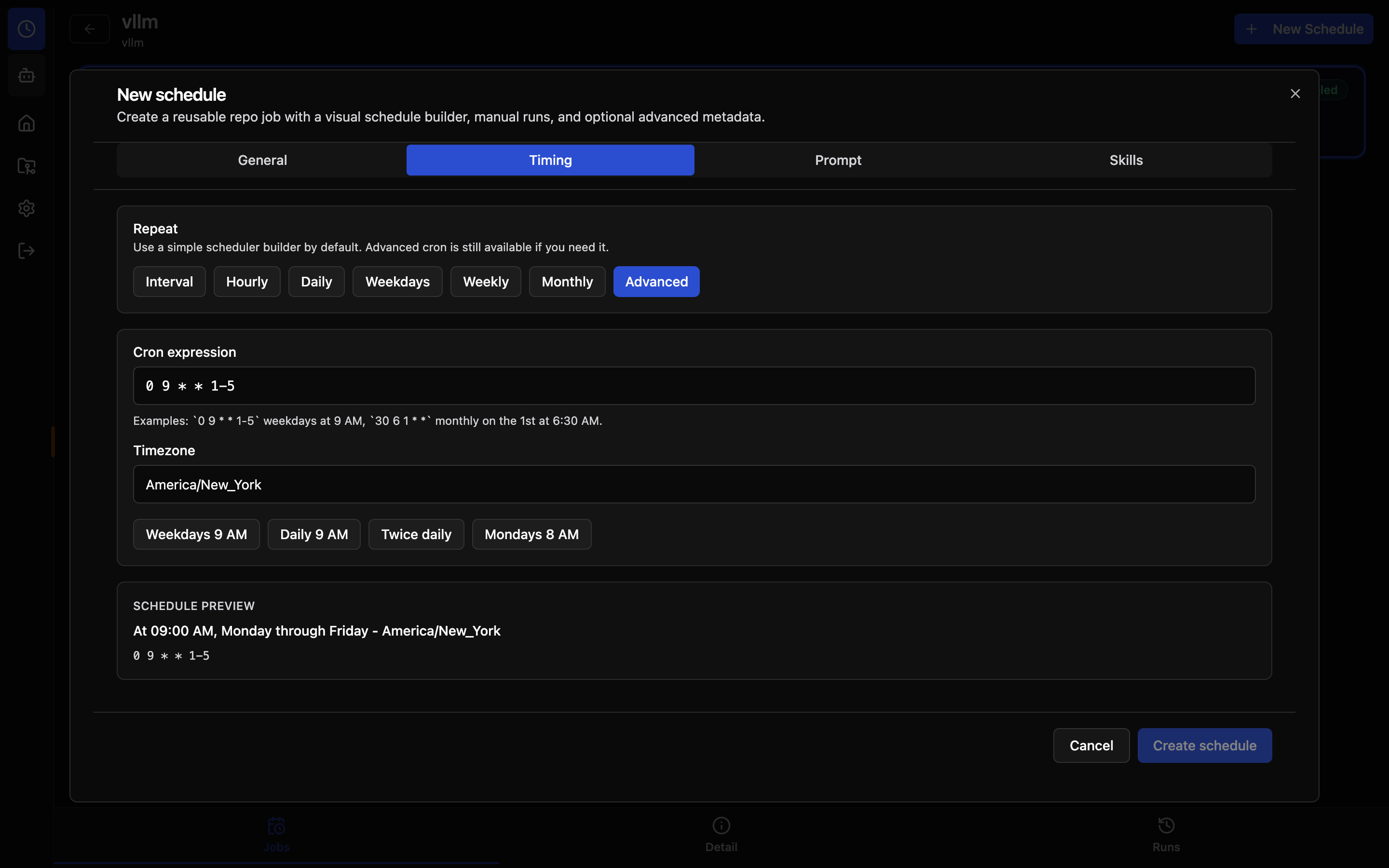
Task: Click the clock icon in the sidebar
Action: [27, 29]
